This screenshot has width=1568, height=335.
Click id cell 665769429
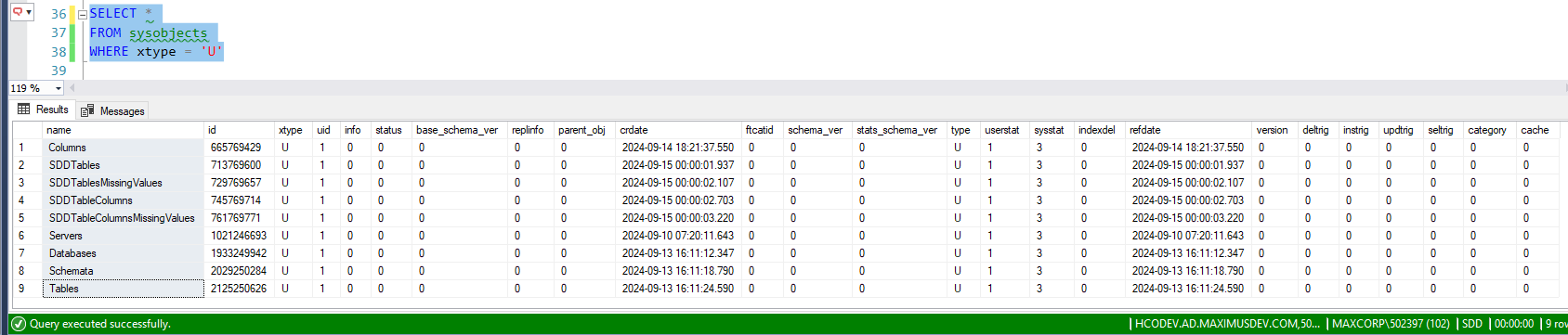tap(239, 148)
